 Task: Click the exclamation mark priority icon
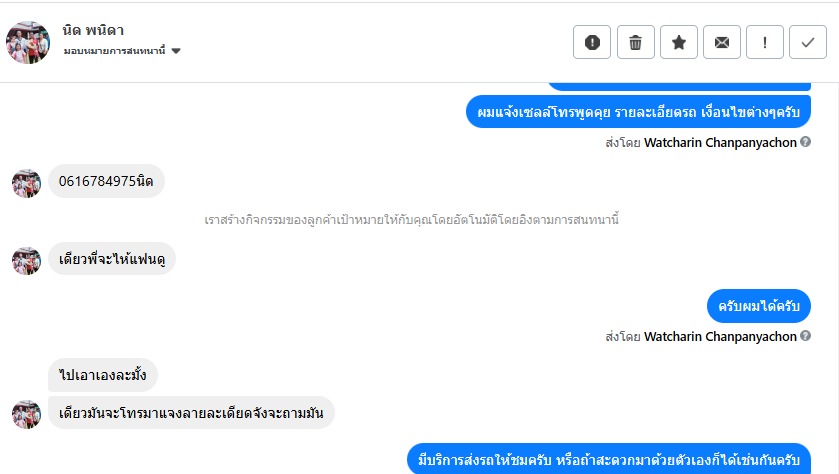[765, 43]
